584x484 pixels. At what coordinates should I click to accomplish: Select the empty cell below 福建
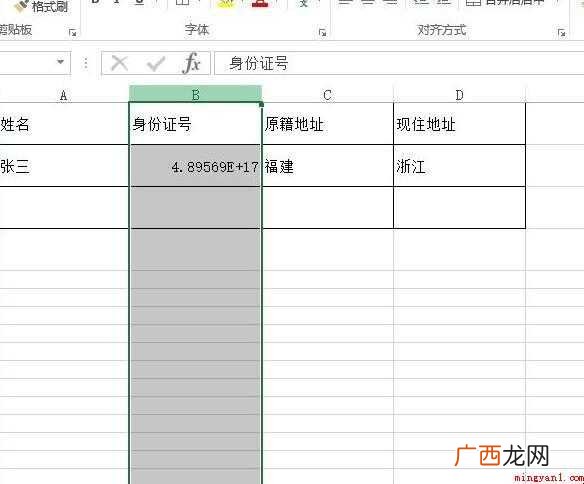tap(328, 208)
